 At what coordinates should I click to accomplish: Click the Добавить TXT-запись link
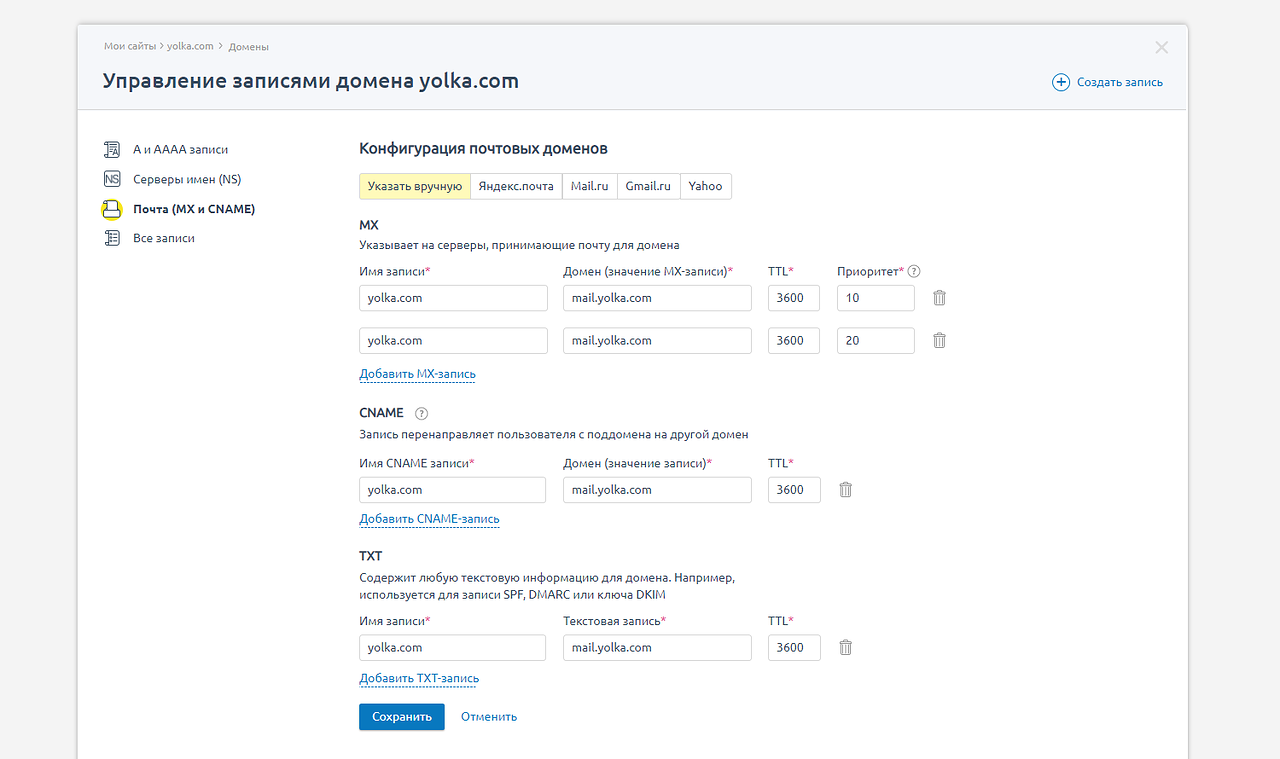(419, 679)
